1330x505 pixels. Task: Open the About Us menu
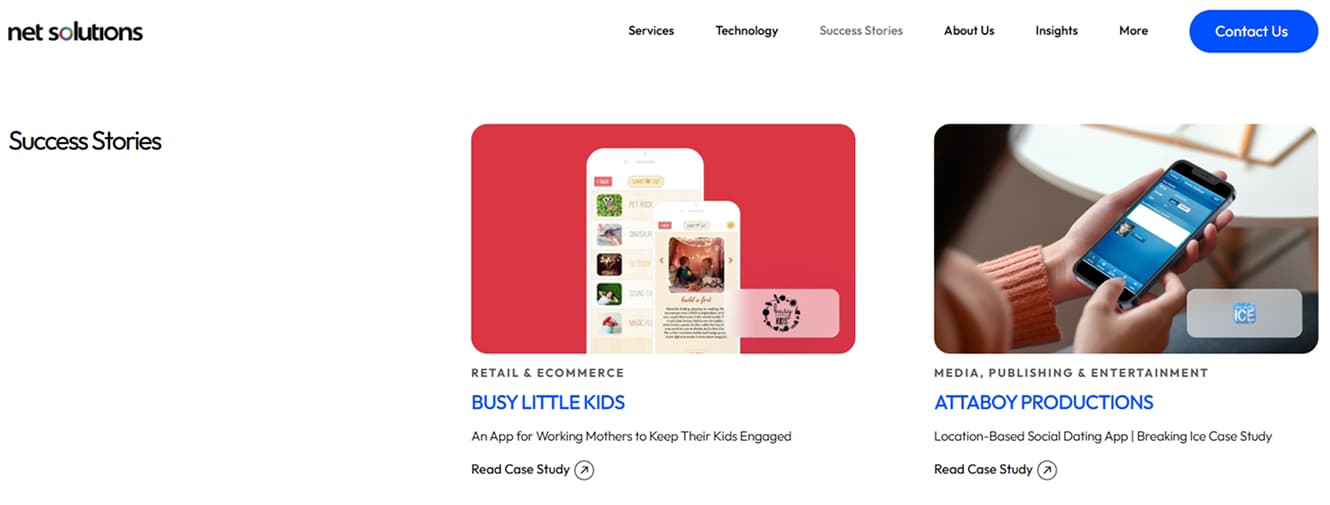click(x=969, y=31)
